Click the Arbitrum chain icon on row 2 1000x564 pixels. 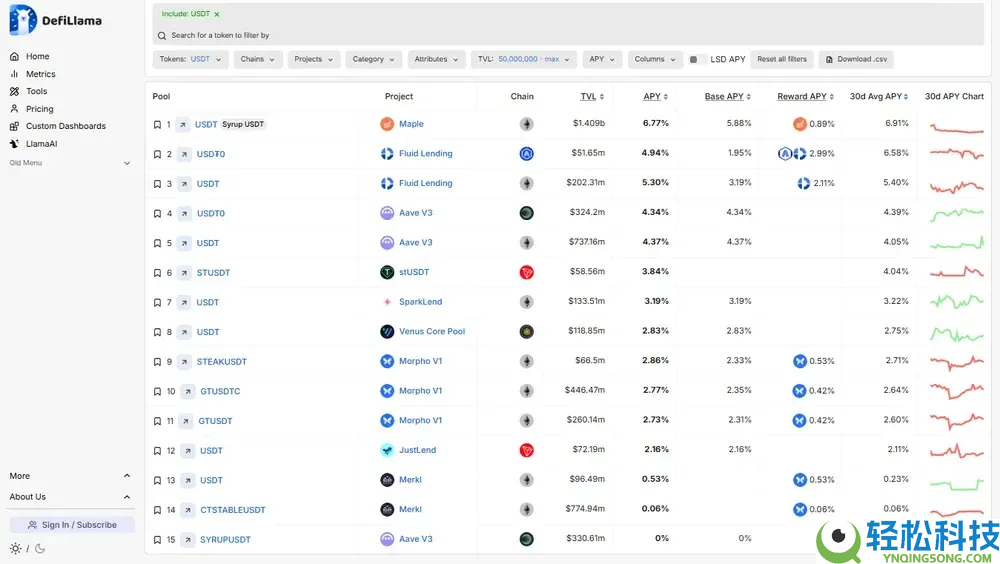tap(526, 154)
